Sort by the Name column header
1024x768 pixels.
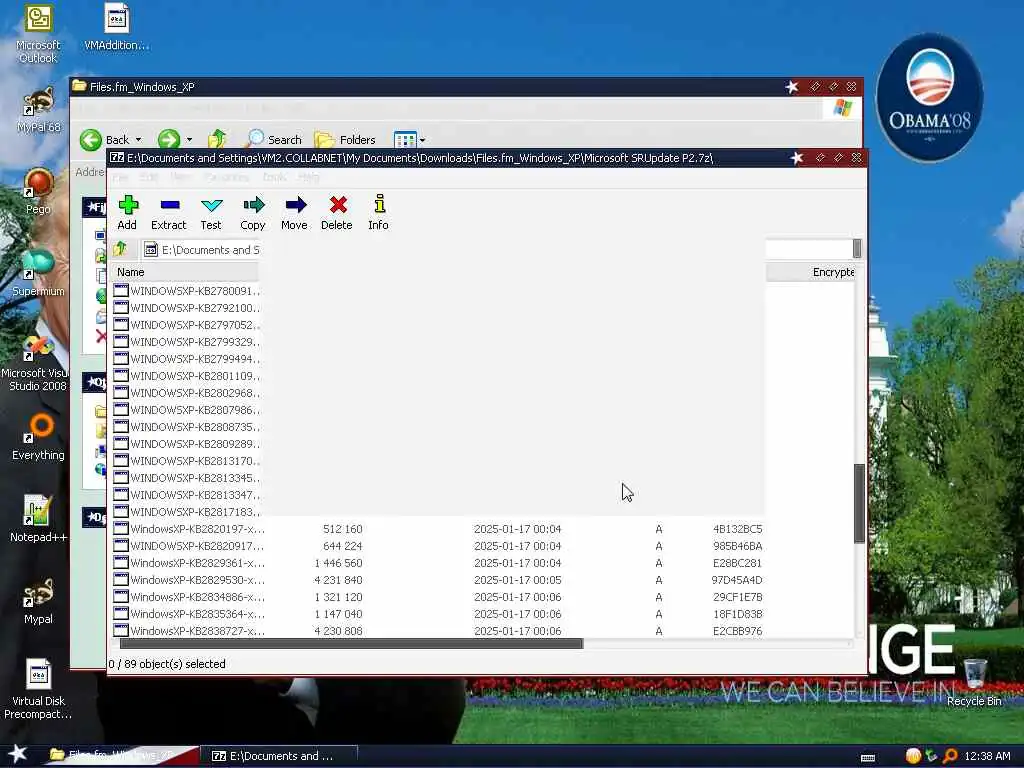pos(185,272)
